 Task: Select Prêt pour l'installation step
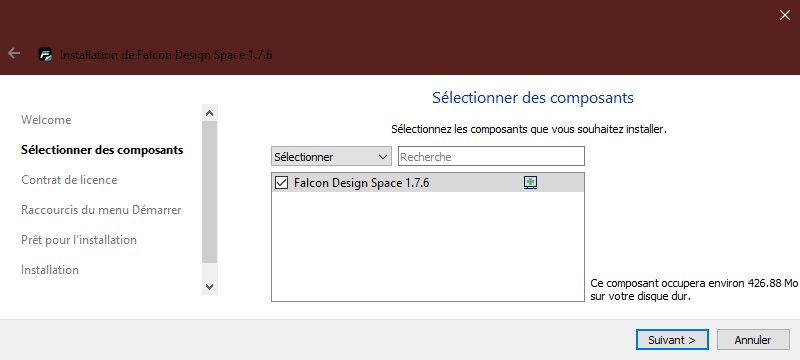click(x=79, y=240)
